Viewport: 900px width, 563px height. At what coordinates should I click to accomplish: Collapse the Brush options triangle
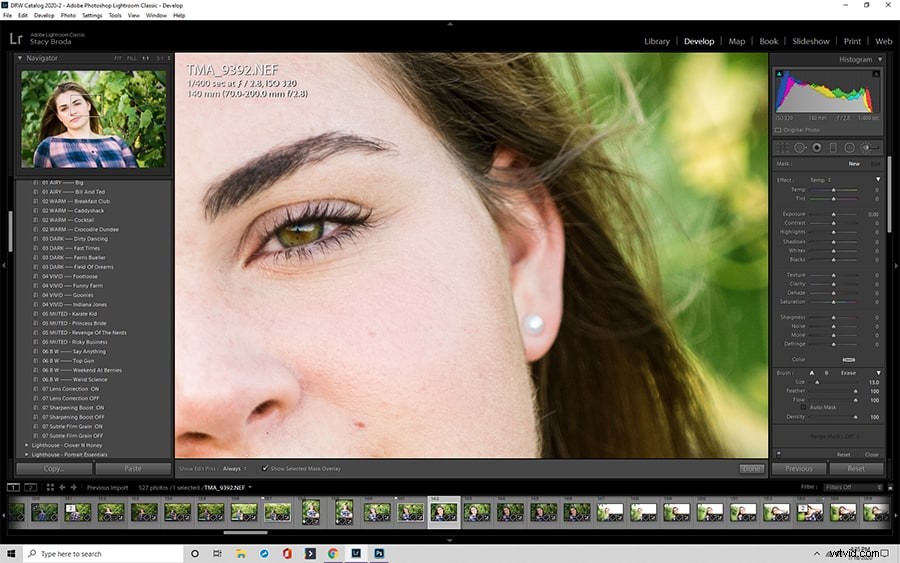878,373
